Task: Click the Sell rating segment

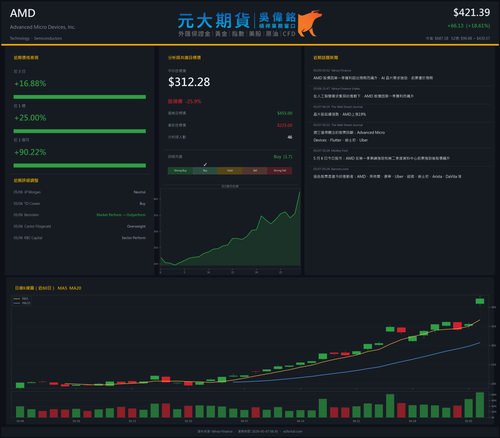Action: tap(255, 171)
